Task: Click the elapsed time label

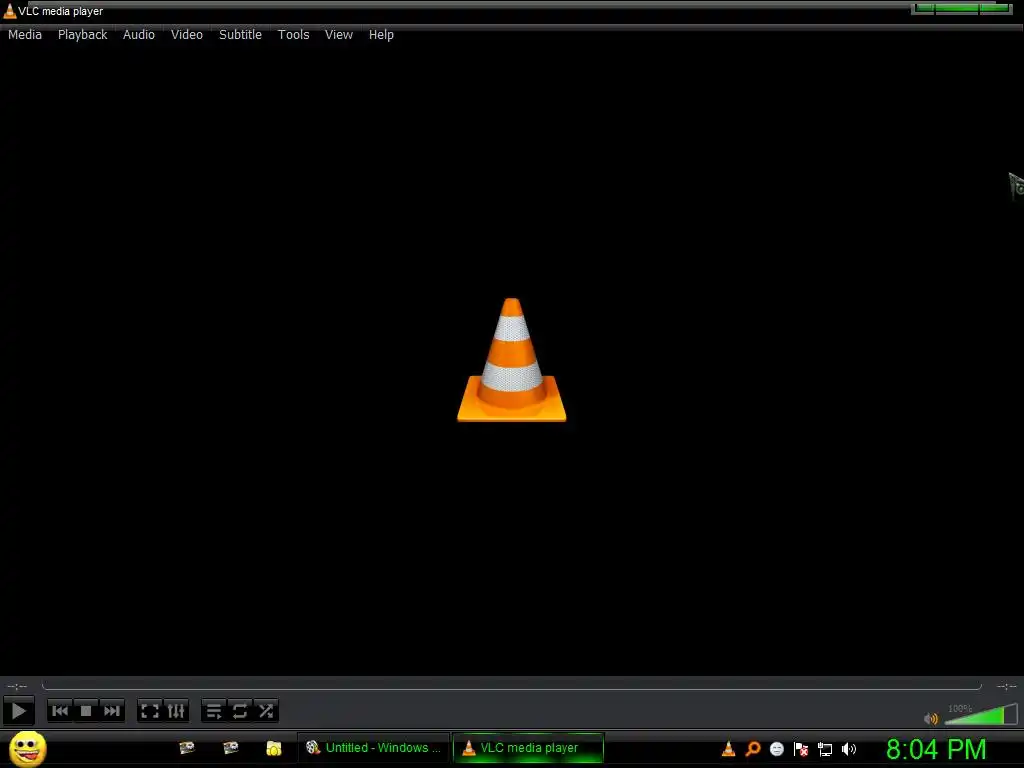Action: 17,686
